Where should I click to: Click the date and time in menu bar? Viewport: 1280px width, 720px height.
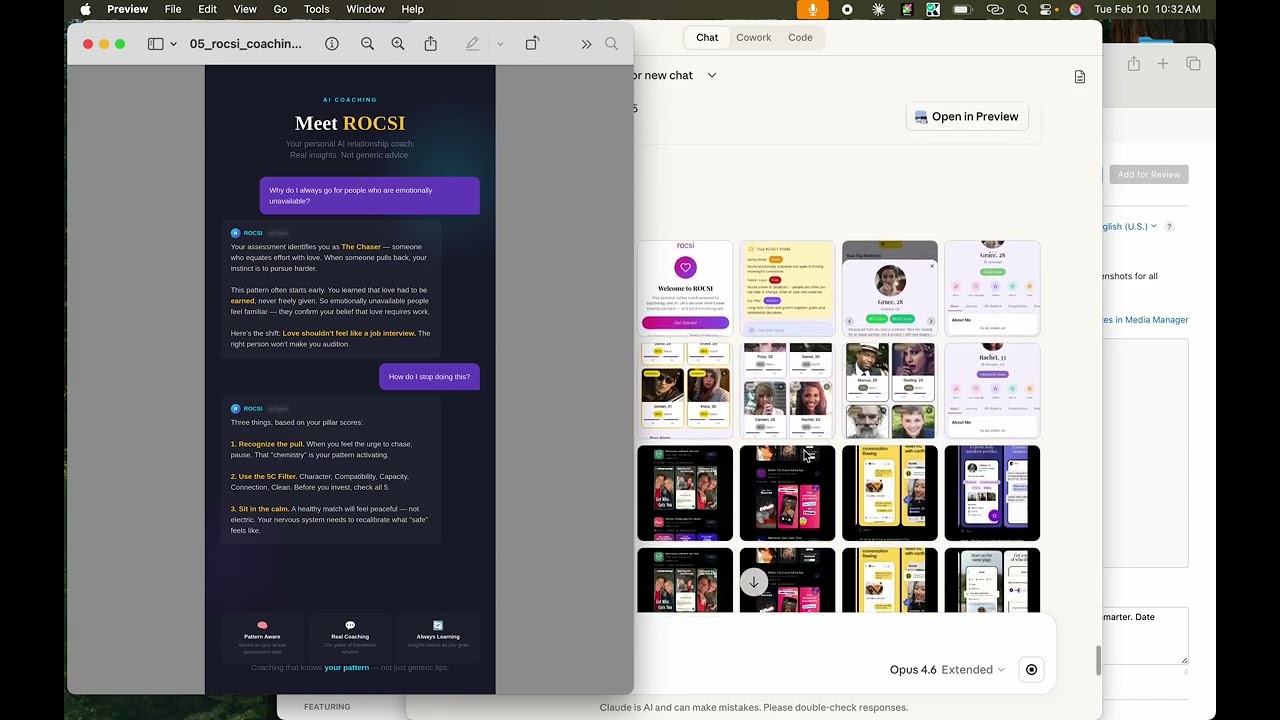[1147, 9]
